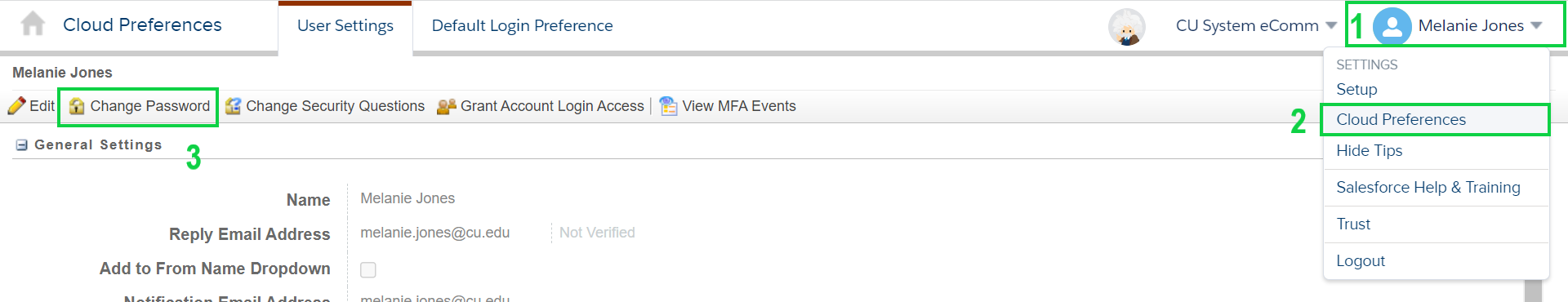1568x302 pixels.
Task: Select the User Settings tab
Action: click(x=345, y=27)
